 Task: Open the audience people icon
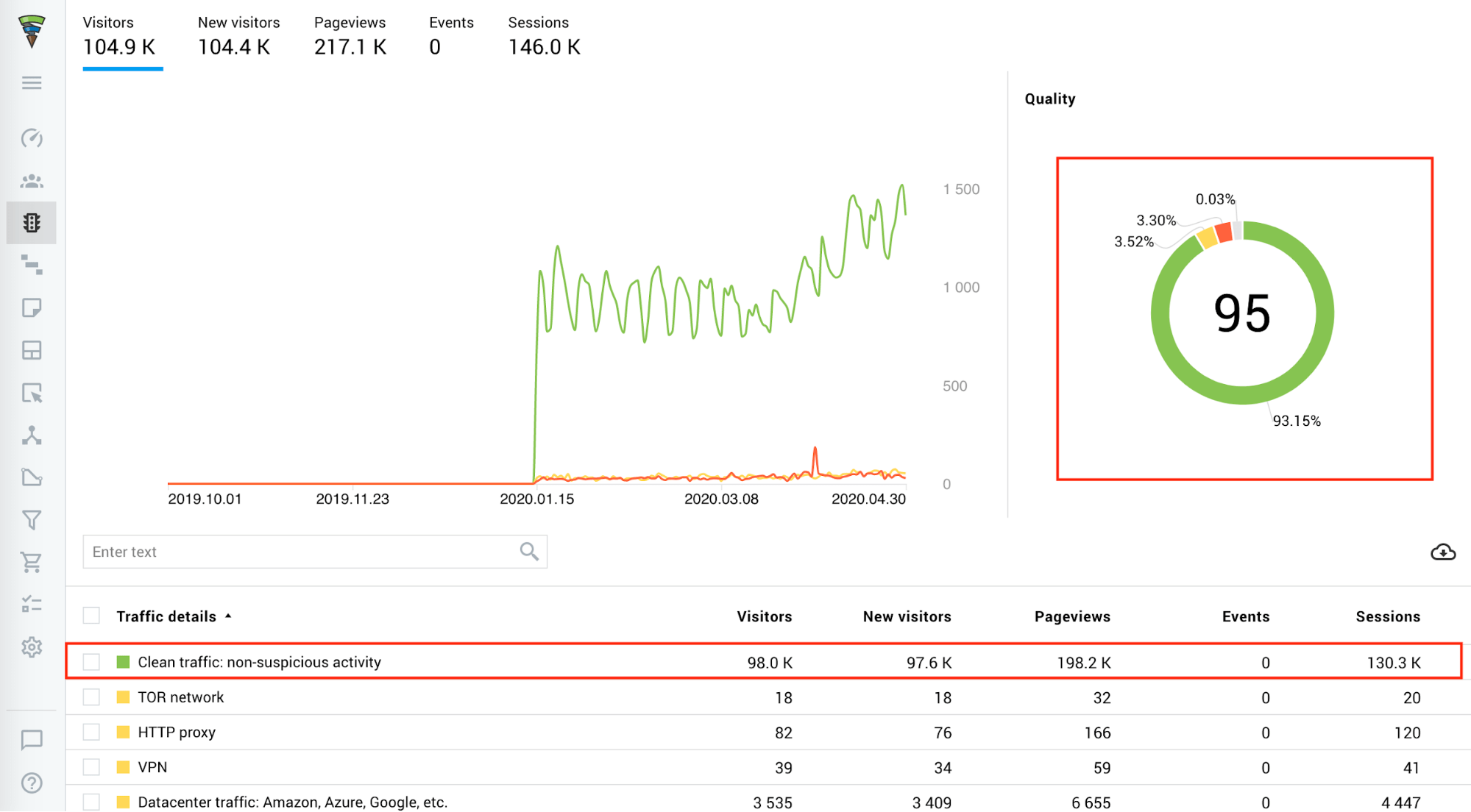tap(32, 180)
